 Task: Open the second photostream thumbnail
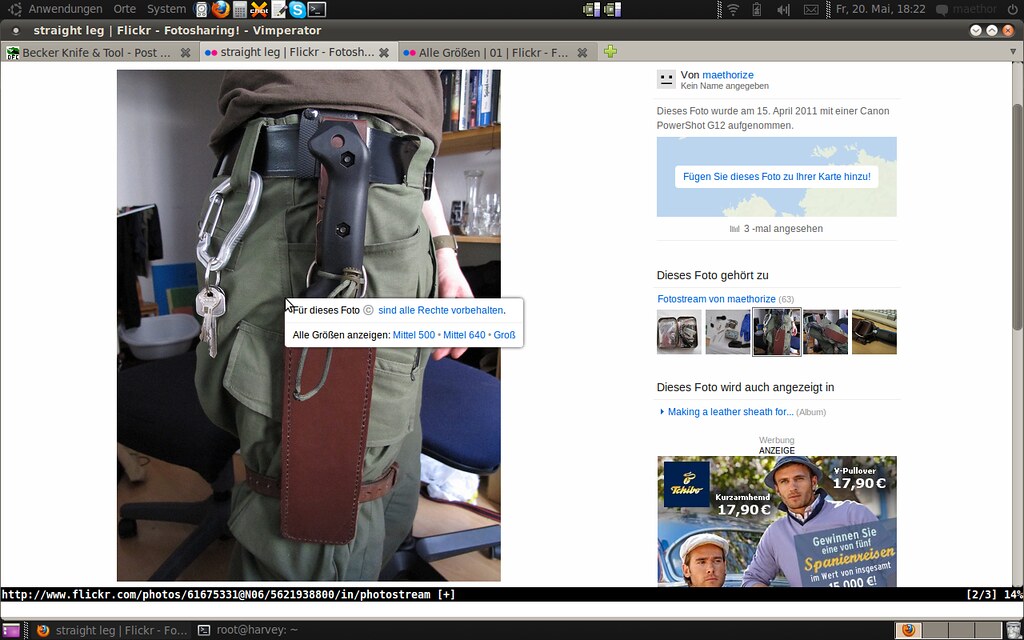point(728,332)
